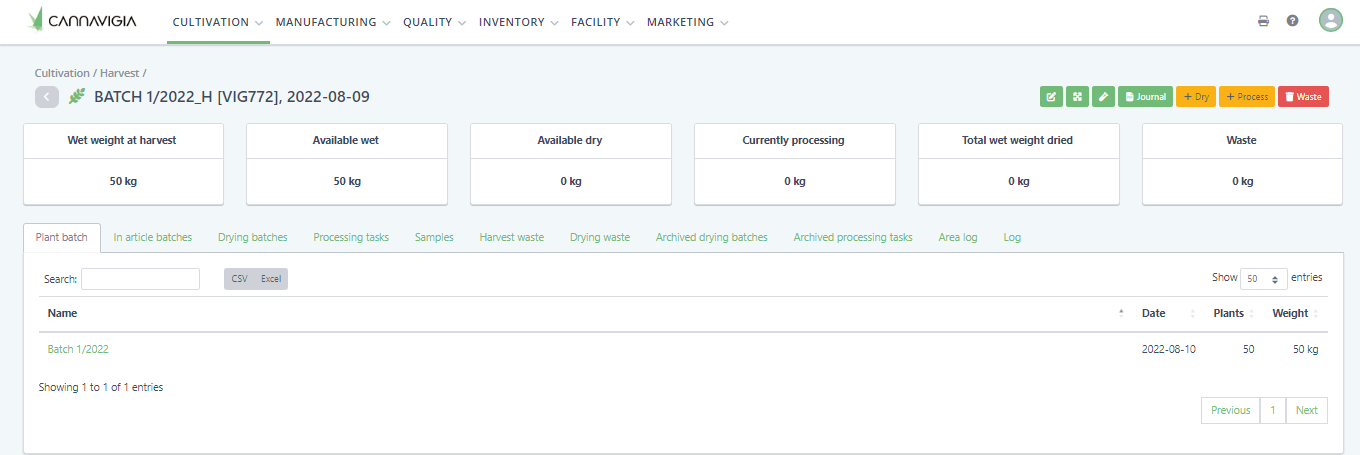Export the table as Excel
The height and width of the screenshot is (455, 1360).
[x=271, y=279]
